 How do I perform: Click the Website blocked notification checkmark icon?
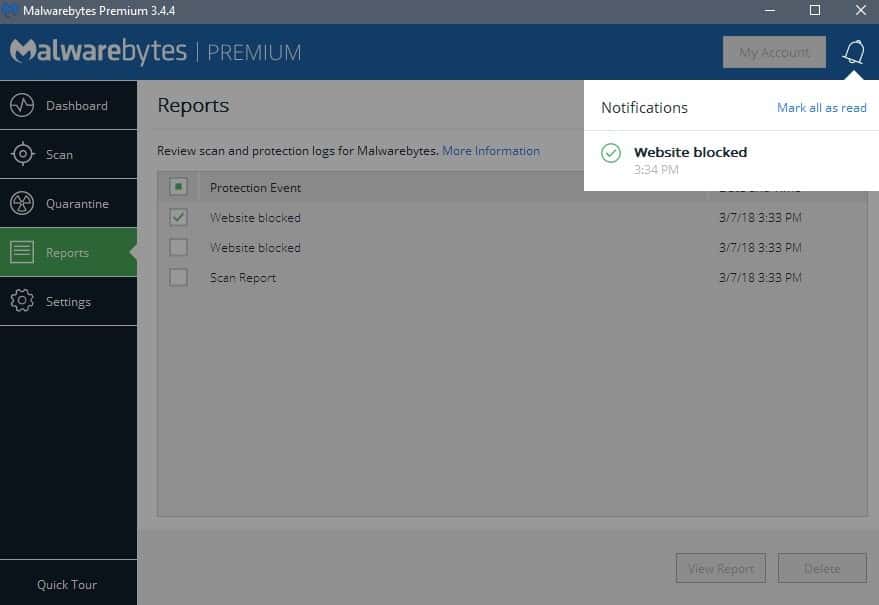[x=611, y=154]
